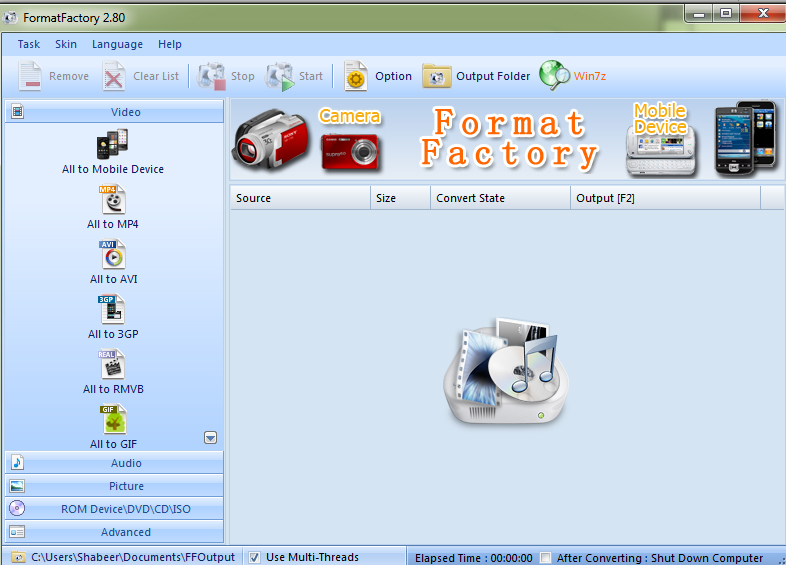Click the Start label text
Image resolution: width=786 pixels, height=565 pixels.
click(x=311, y=76)
